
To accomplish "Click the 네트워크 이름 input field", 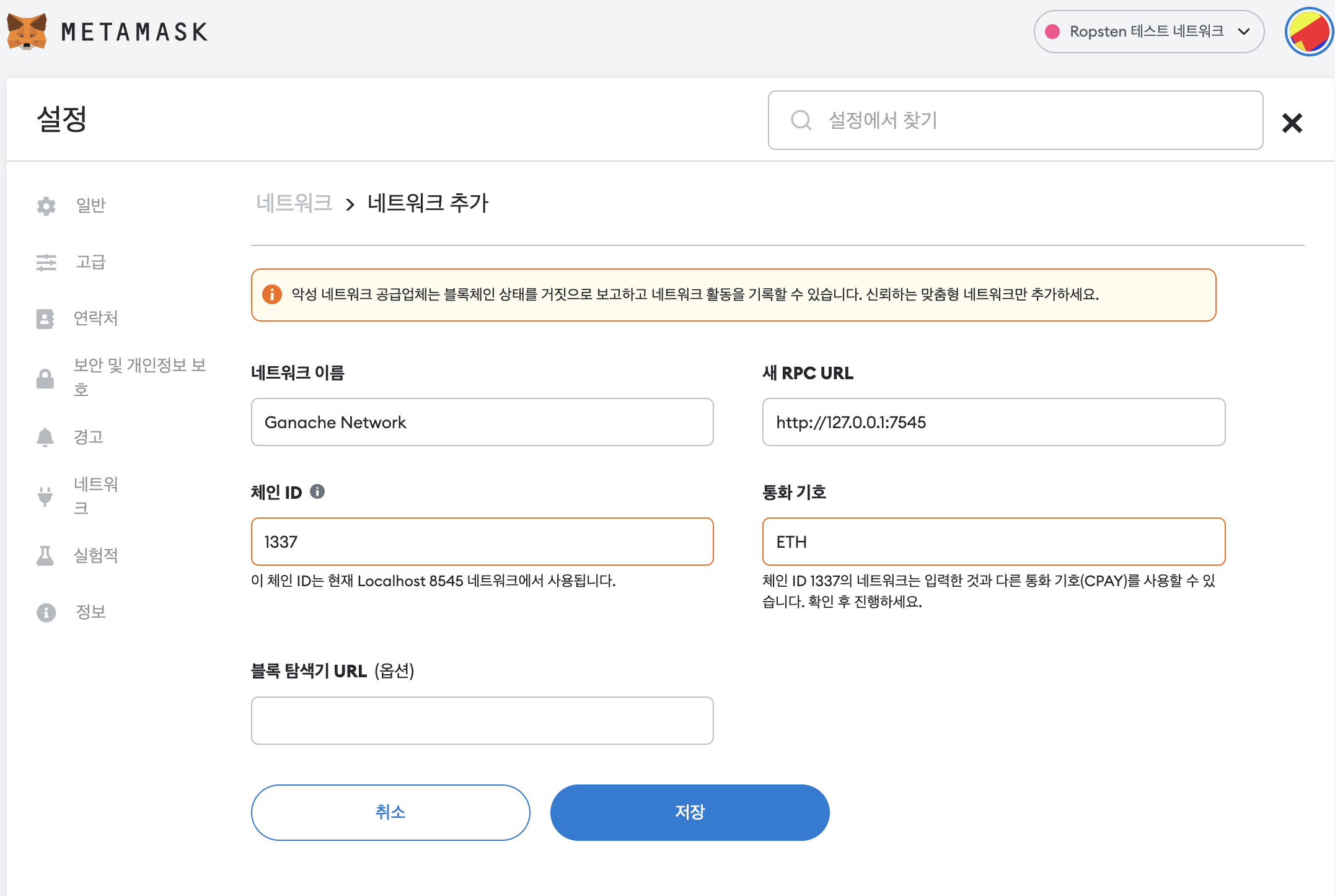I will 482,422.
